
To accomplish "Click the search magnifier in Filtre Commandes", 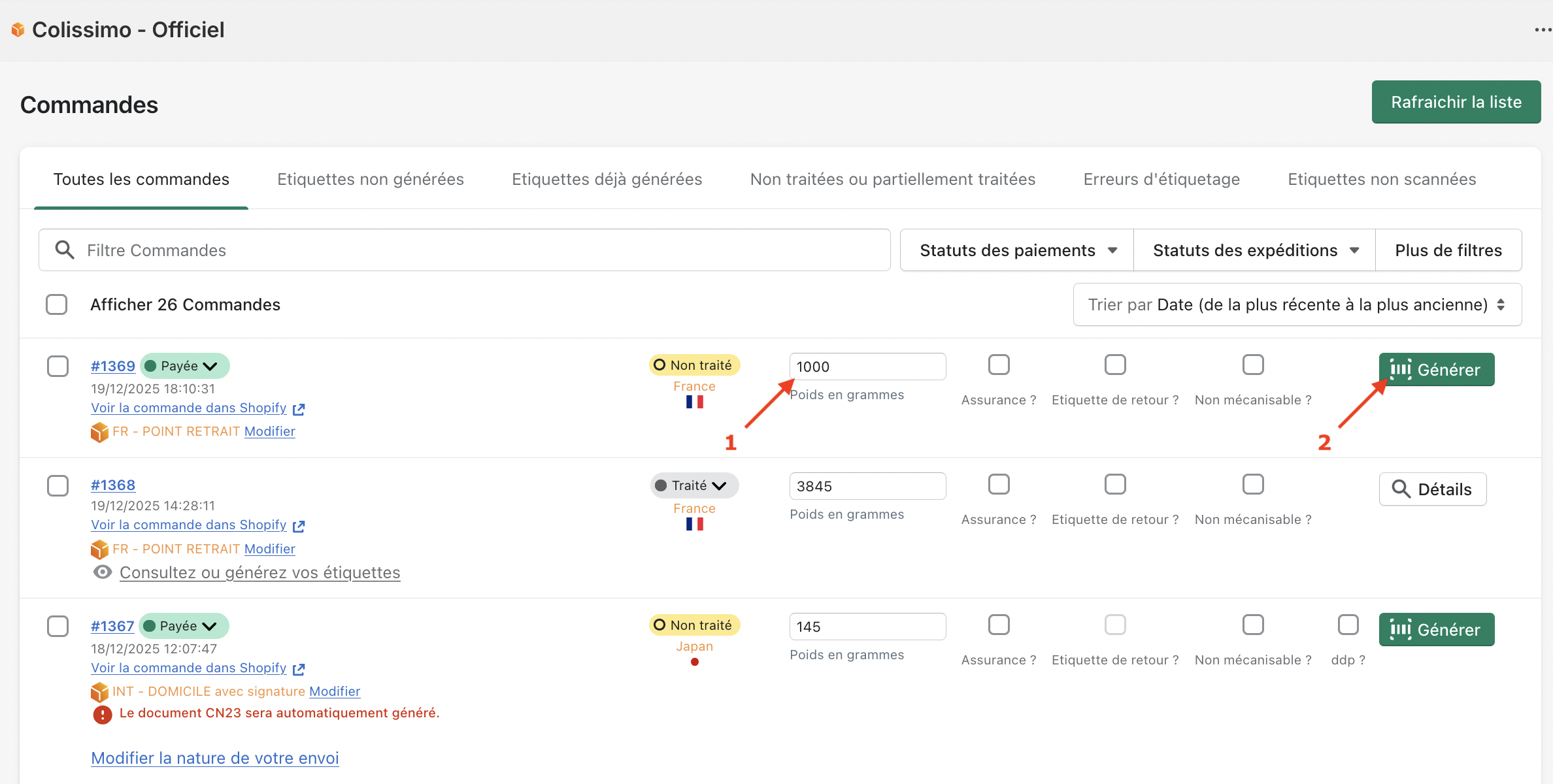I will (x=64, y=250).
